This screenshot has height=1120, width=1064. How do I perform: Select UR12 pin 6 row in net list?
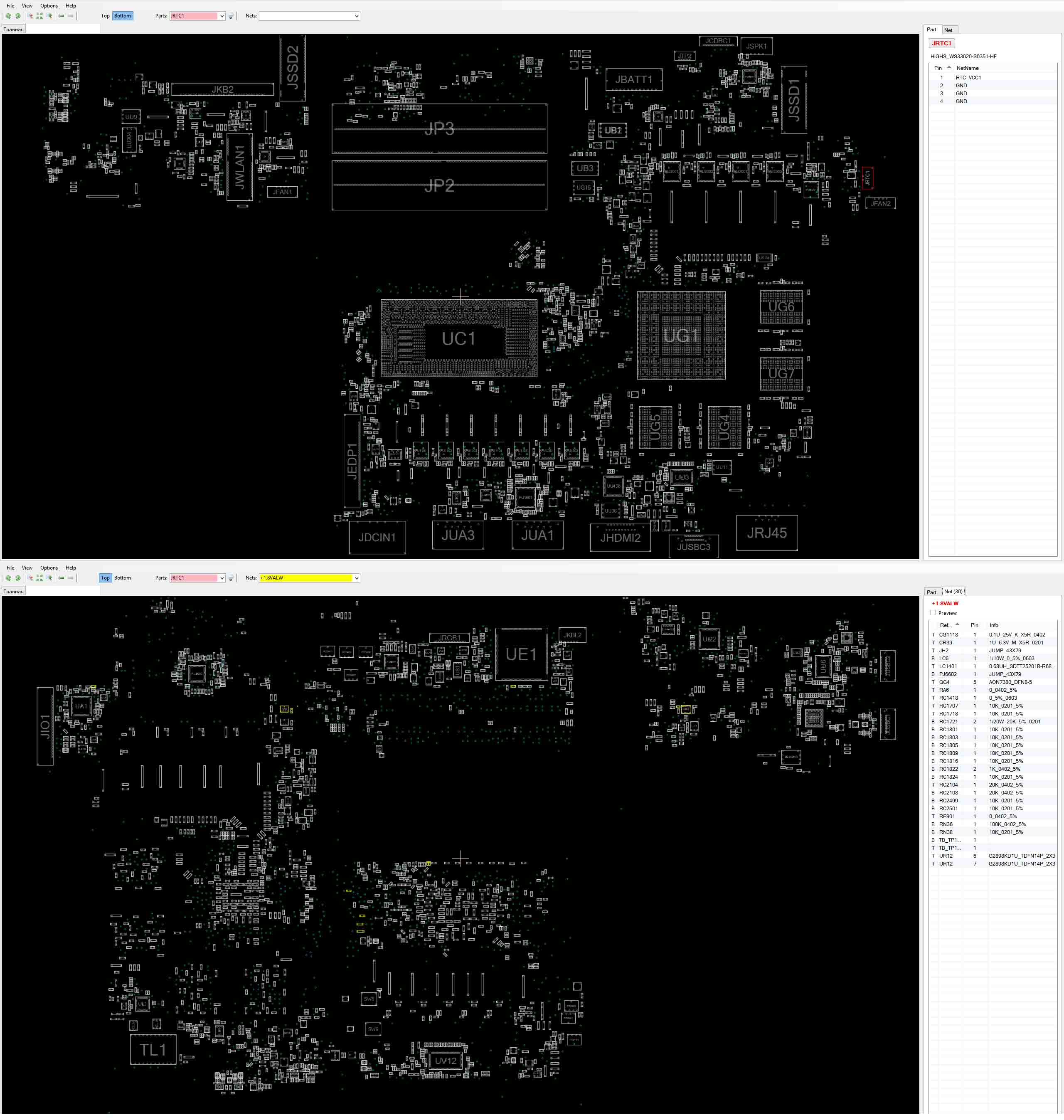993,856
